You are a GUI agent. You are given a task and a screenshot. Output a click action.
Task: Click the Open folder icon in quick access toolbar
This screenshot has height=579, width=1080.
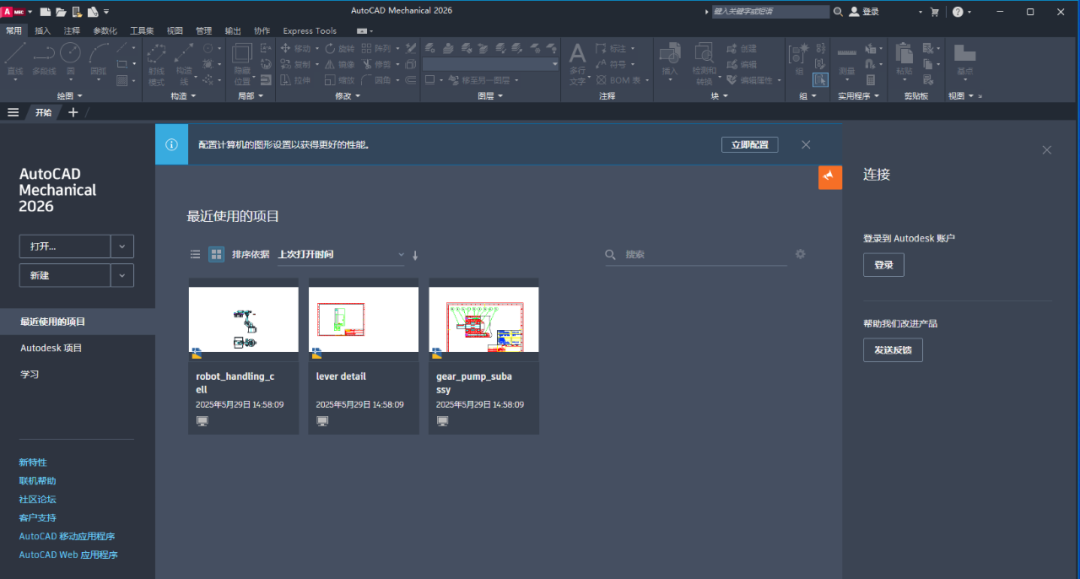click(x=61, y=12)
